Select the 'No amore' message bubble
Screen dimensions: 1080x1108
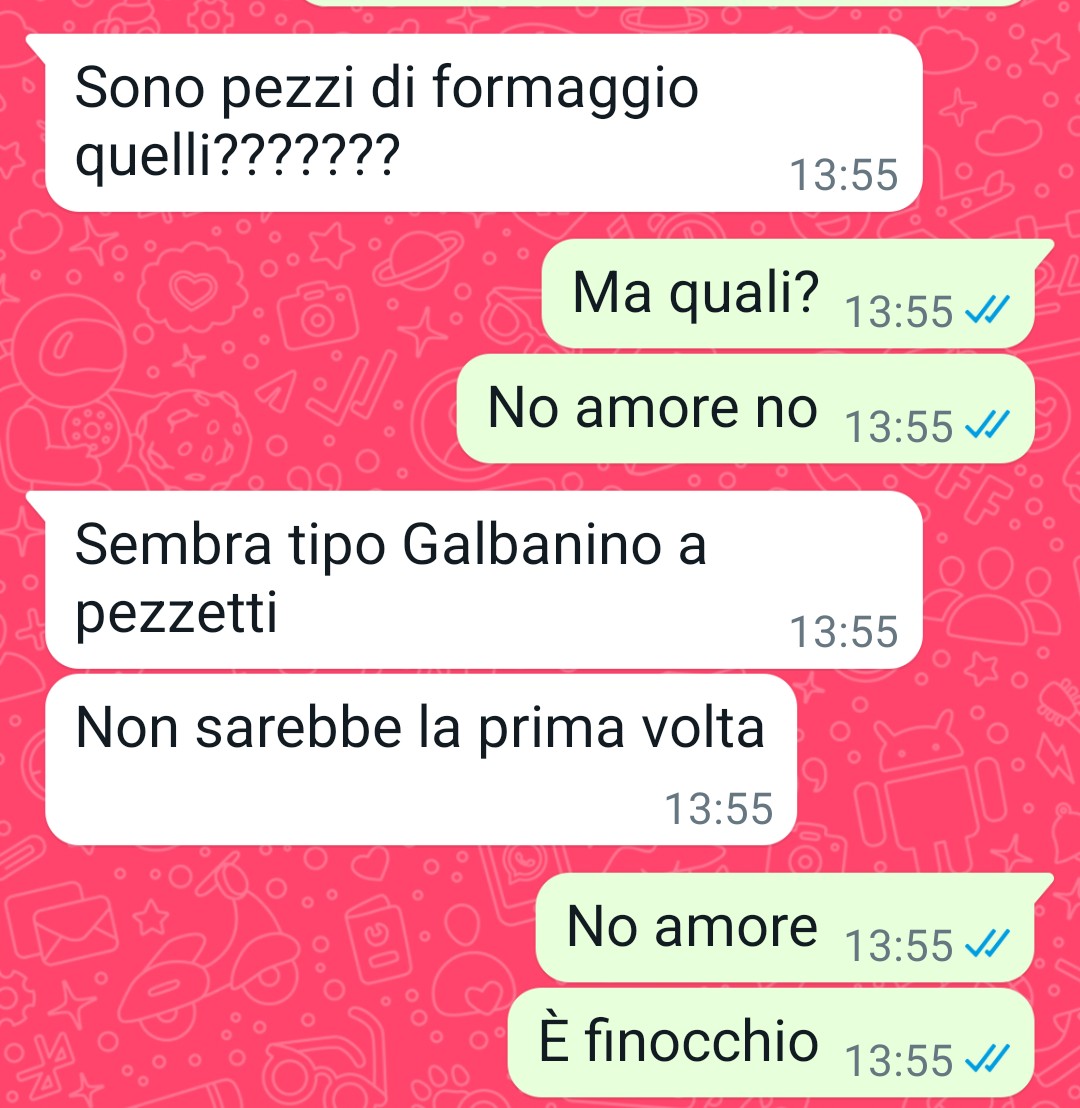tap(785, 927)
